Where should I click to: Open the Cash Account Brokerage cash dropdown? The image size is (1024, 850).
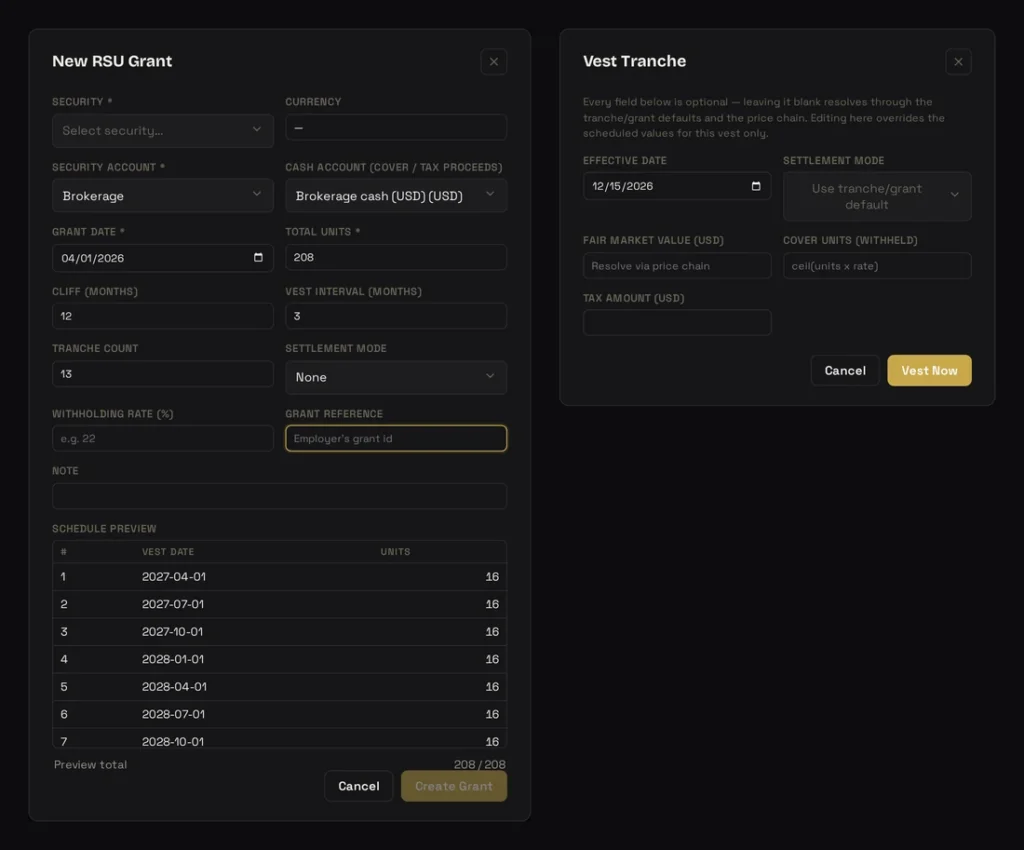[396, 196]
